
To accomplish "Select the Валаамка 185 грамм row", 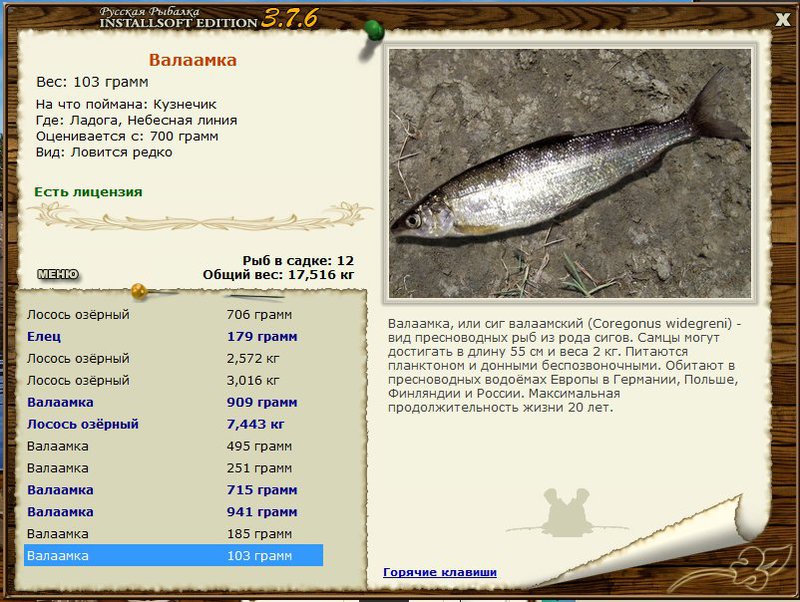I will click(x=173, y=534).
